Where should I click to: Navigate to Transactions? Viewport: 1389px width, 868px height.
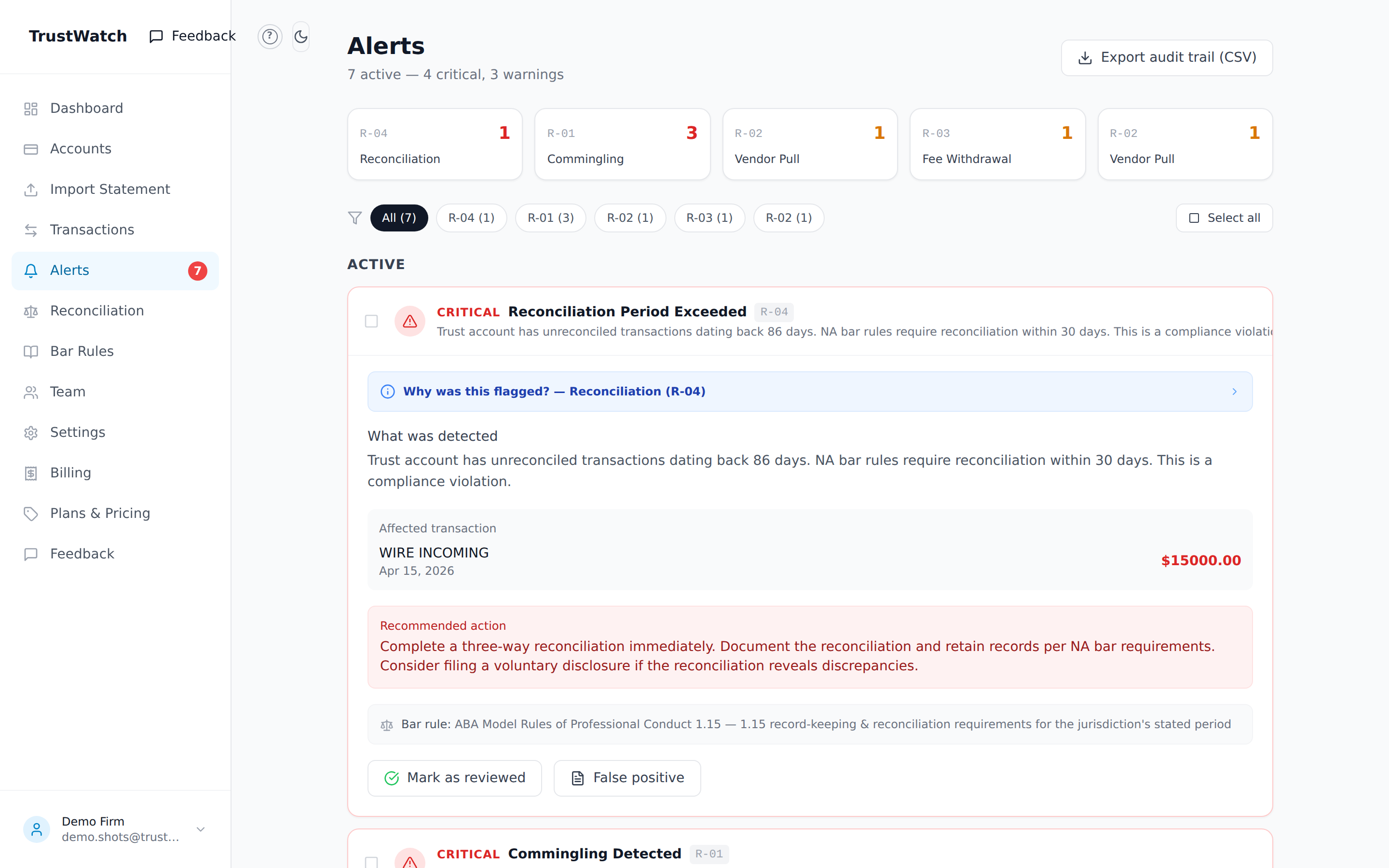115,230
